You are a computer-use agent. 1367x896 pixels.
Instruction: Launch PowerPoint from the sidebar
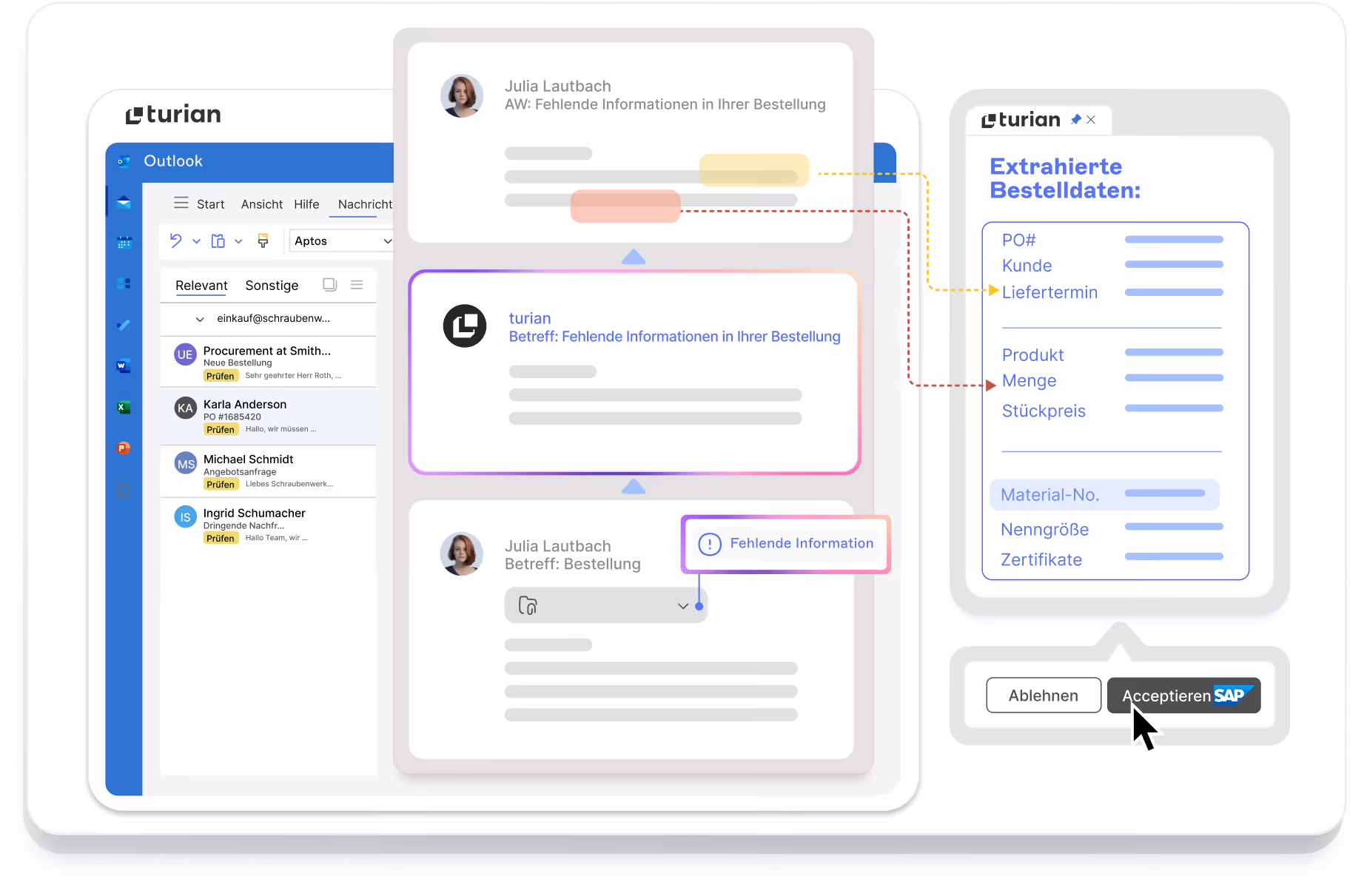[x=124, y=448]
